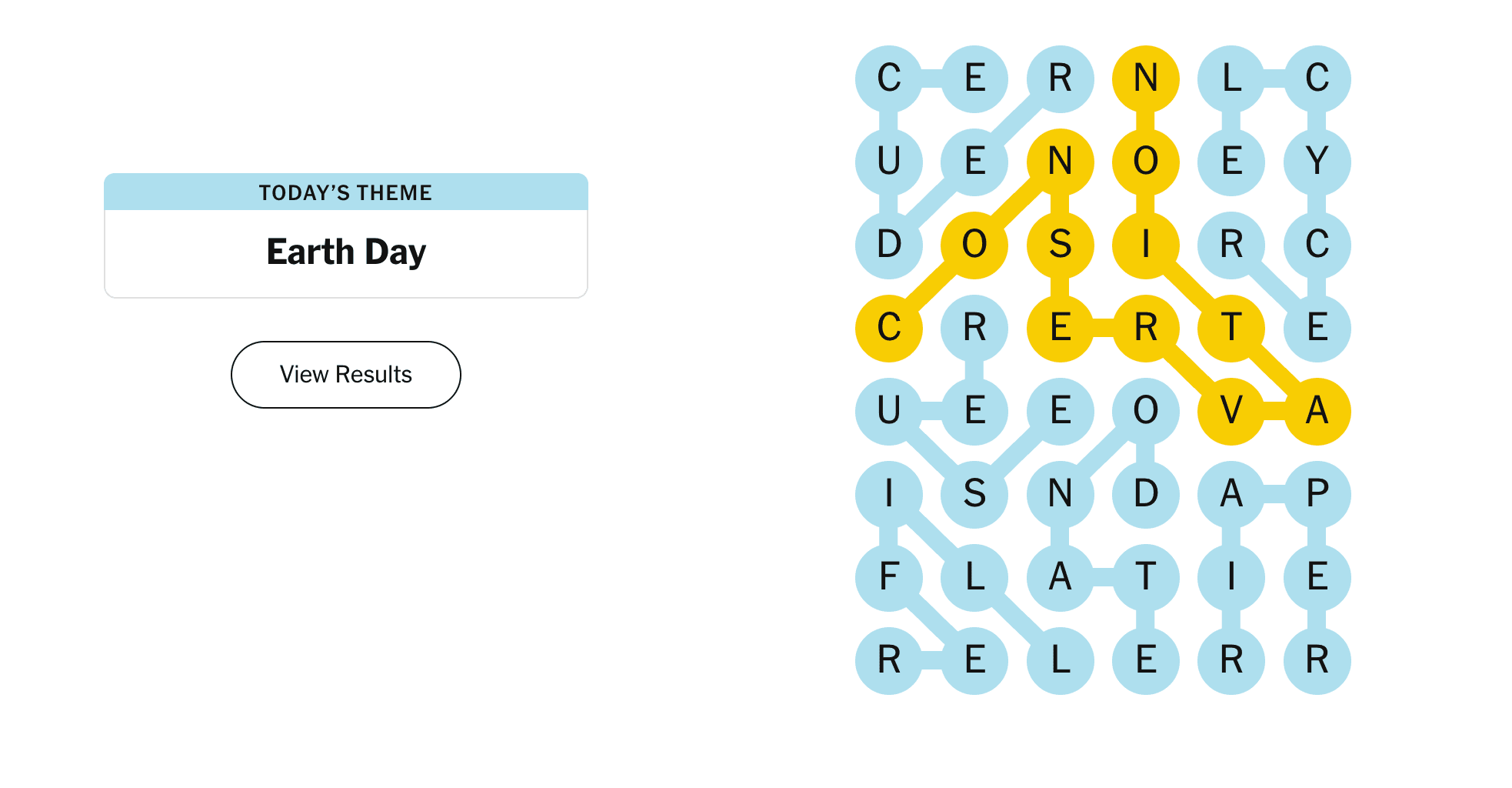Click the yellow letter E tile
The width and height of the screenshot is (1512, 788).
[x=1060, y=328]
